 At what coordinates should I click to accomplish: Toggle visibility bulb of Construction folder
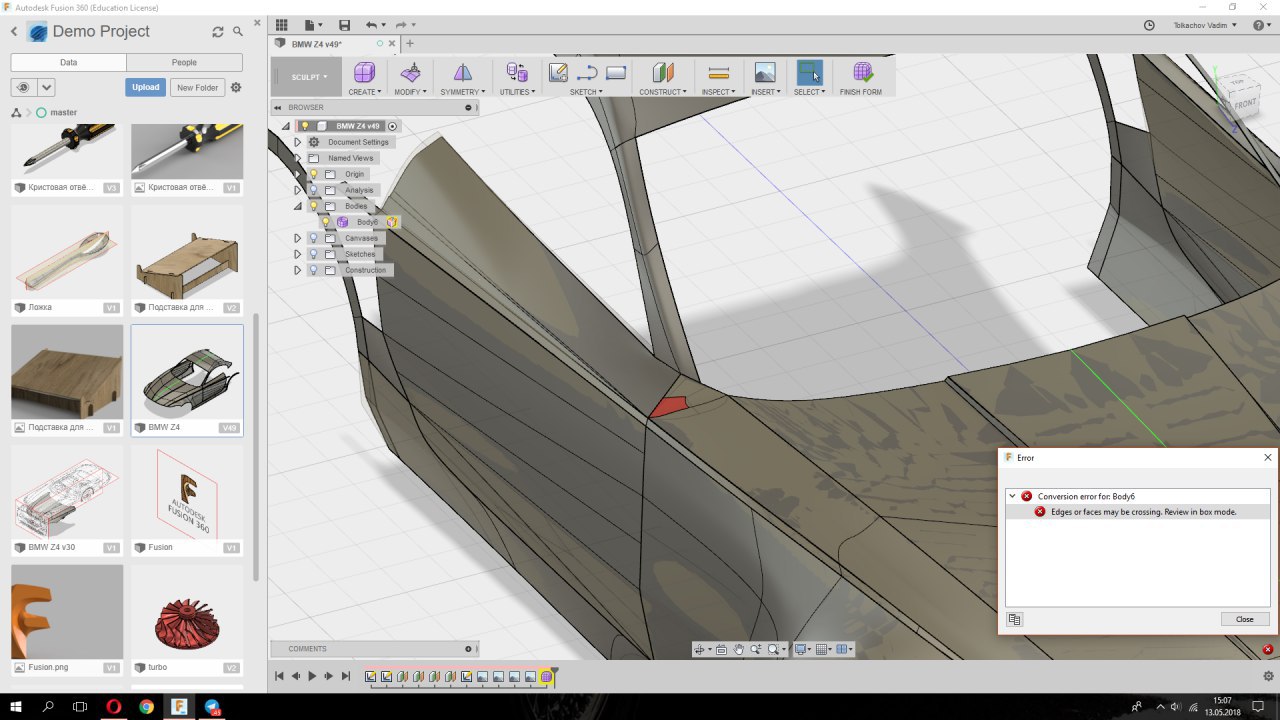pos(313,270)
